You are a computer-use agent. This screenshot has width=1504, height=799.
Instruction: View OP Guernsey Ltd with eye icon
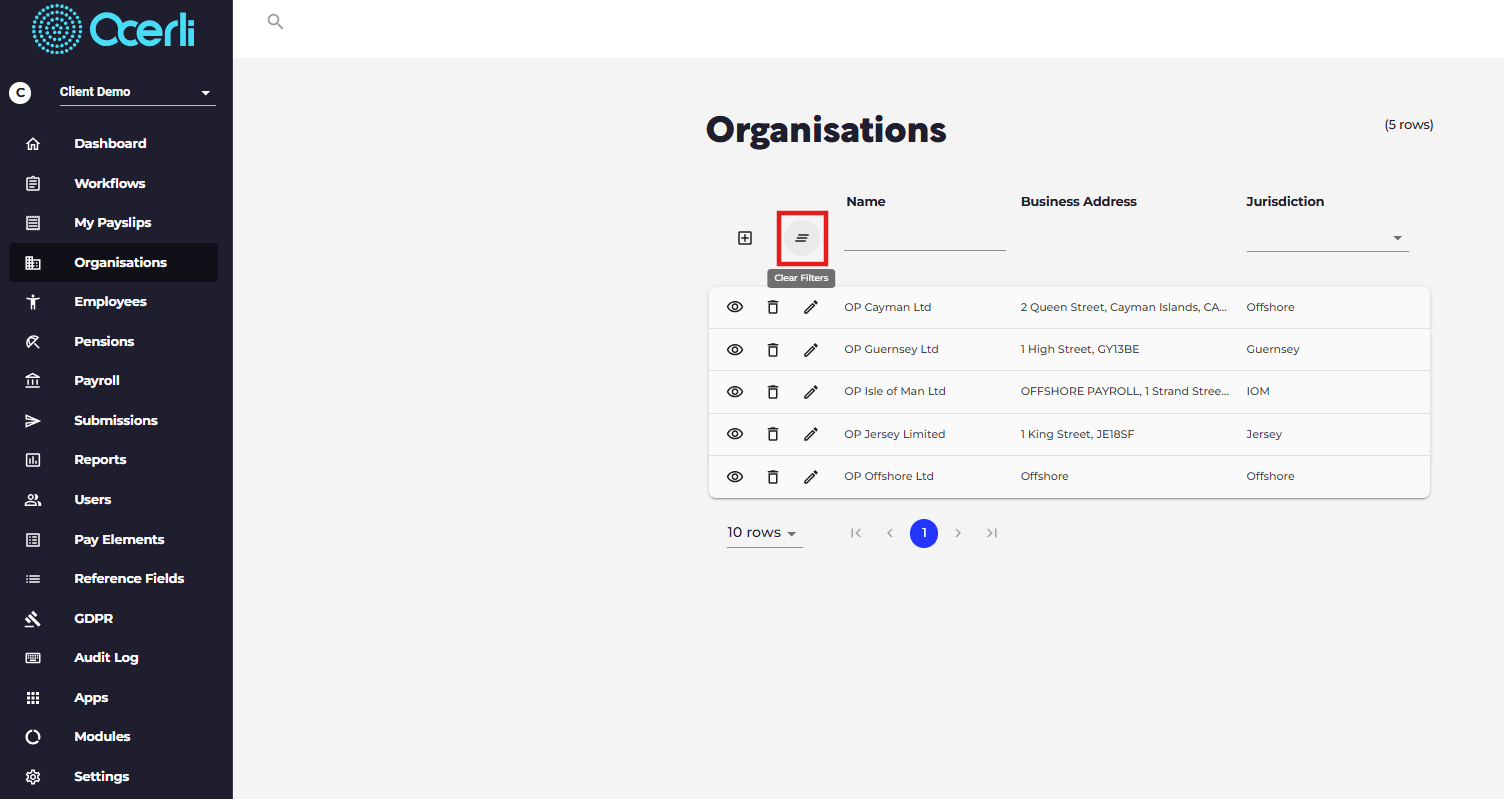tap(735, 350)
